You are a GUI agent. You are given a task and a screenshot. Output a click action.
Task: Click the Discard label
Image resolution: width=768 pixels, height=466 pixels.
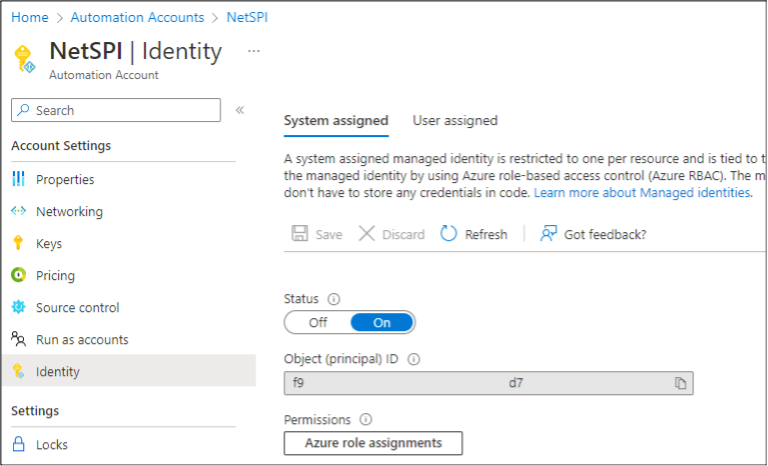[403, 234]
